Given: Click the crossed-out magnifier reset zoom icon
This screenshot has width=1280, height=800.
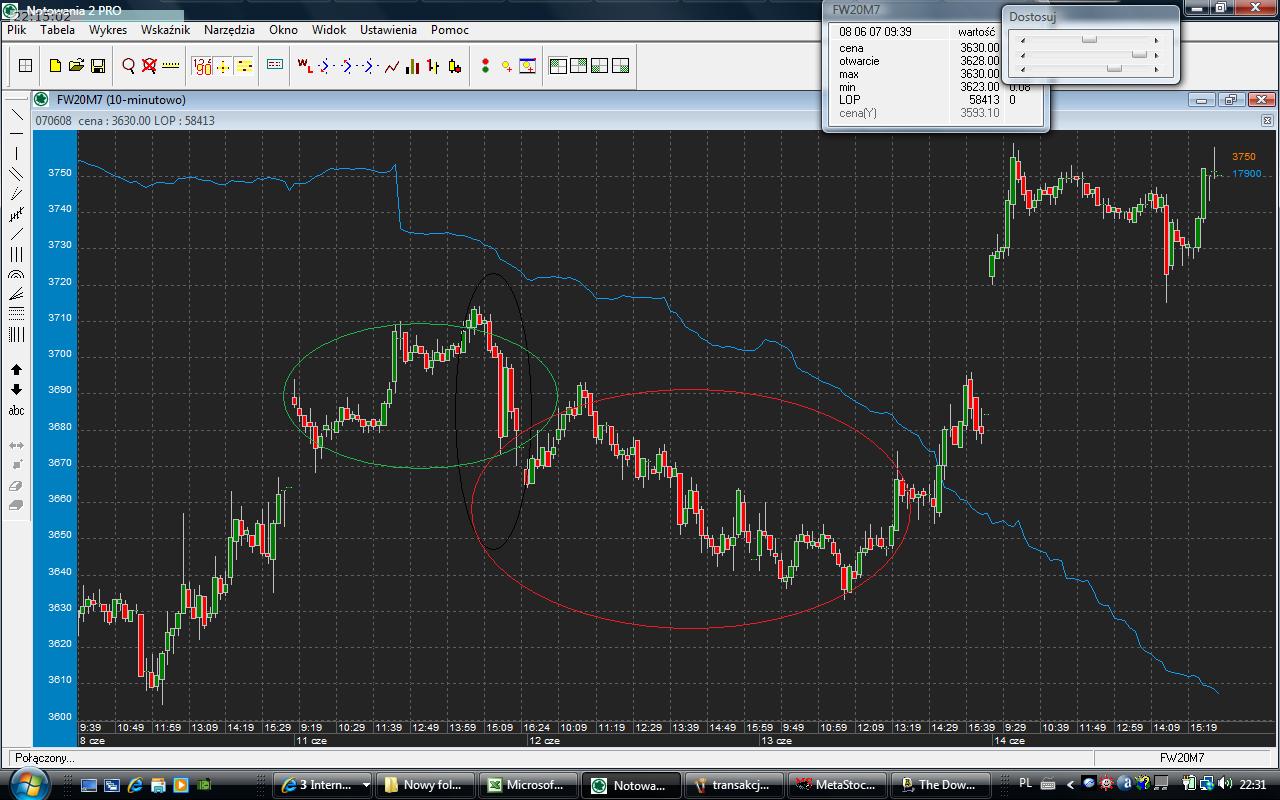Looking at the screenshot, I should (149, 66).
